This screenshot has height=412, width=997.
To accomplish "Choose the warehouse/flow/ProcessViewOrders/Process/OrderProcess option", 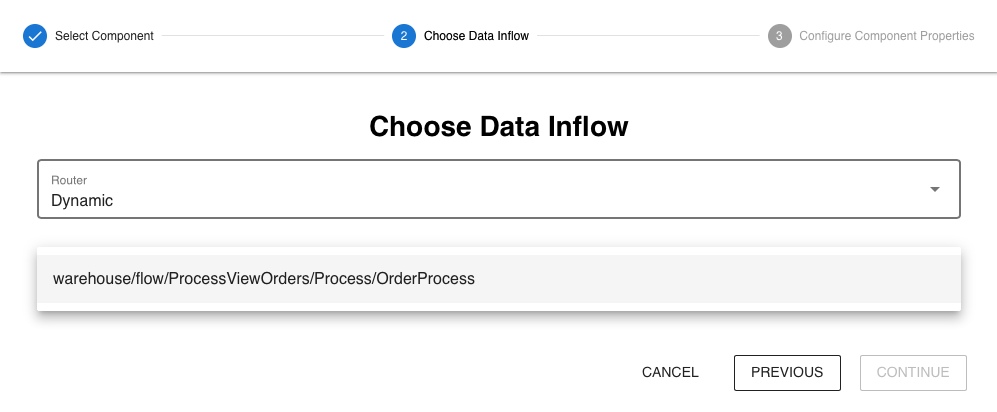I will click(x=264, y=279).
